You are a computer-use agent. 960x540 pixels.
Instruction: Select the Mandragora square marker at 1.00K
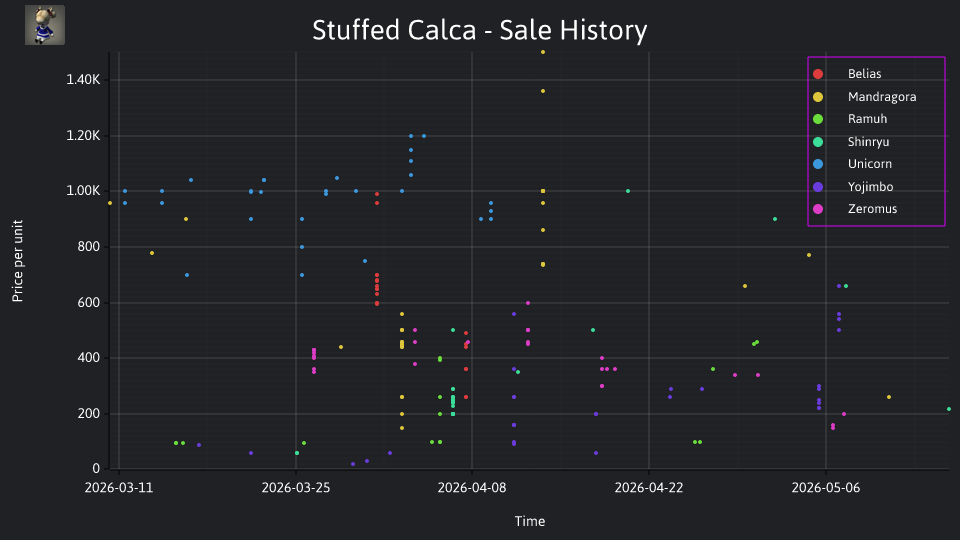click(x=543, y=191)
